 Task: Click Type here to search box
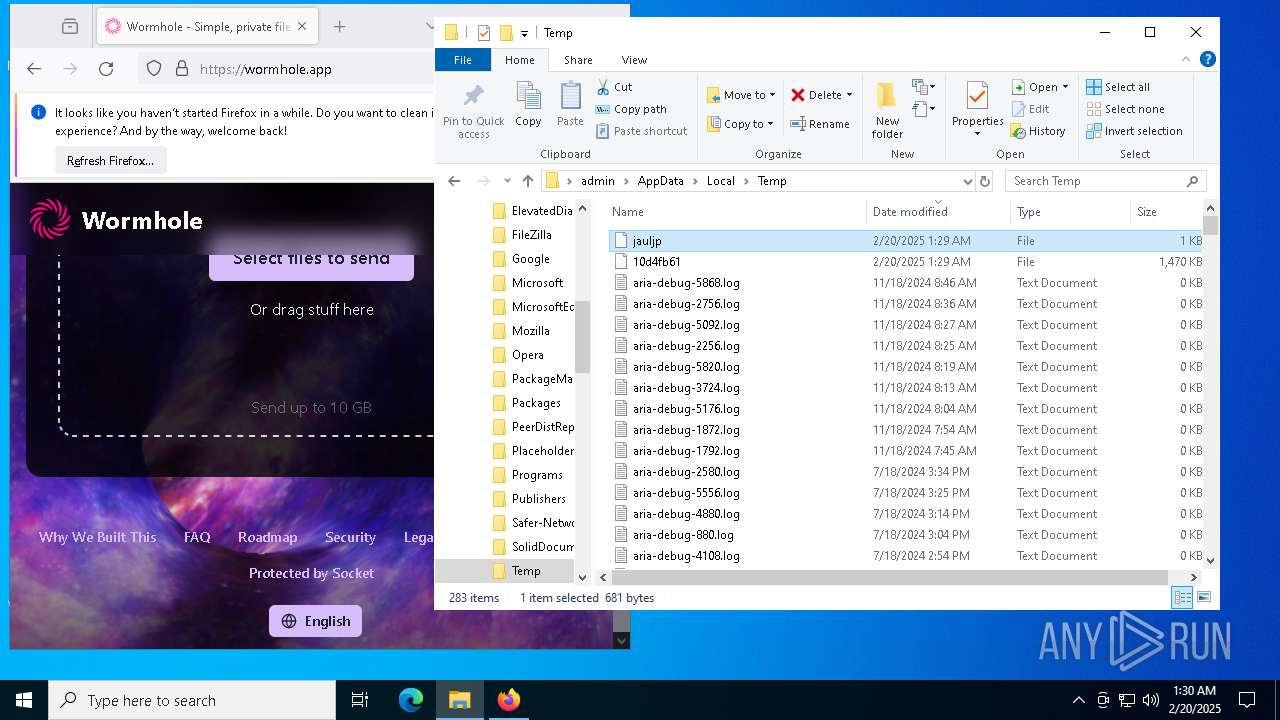(192, 700)
